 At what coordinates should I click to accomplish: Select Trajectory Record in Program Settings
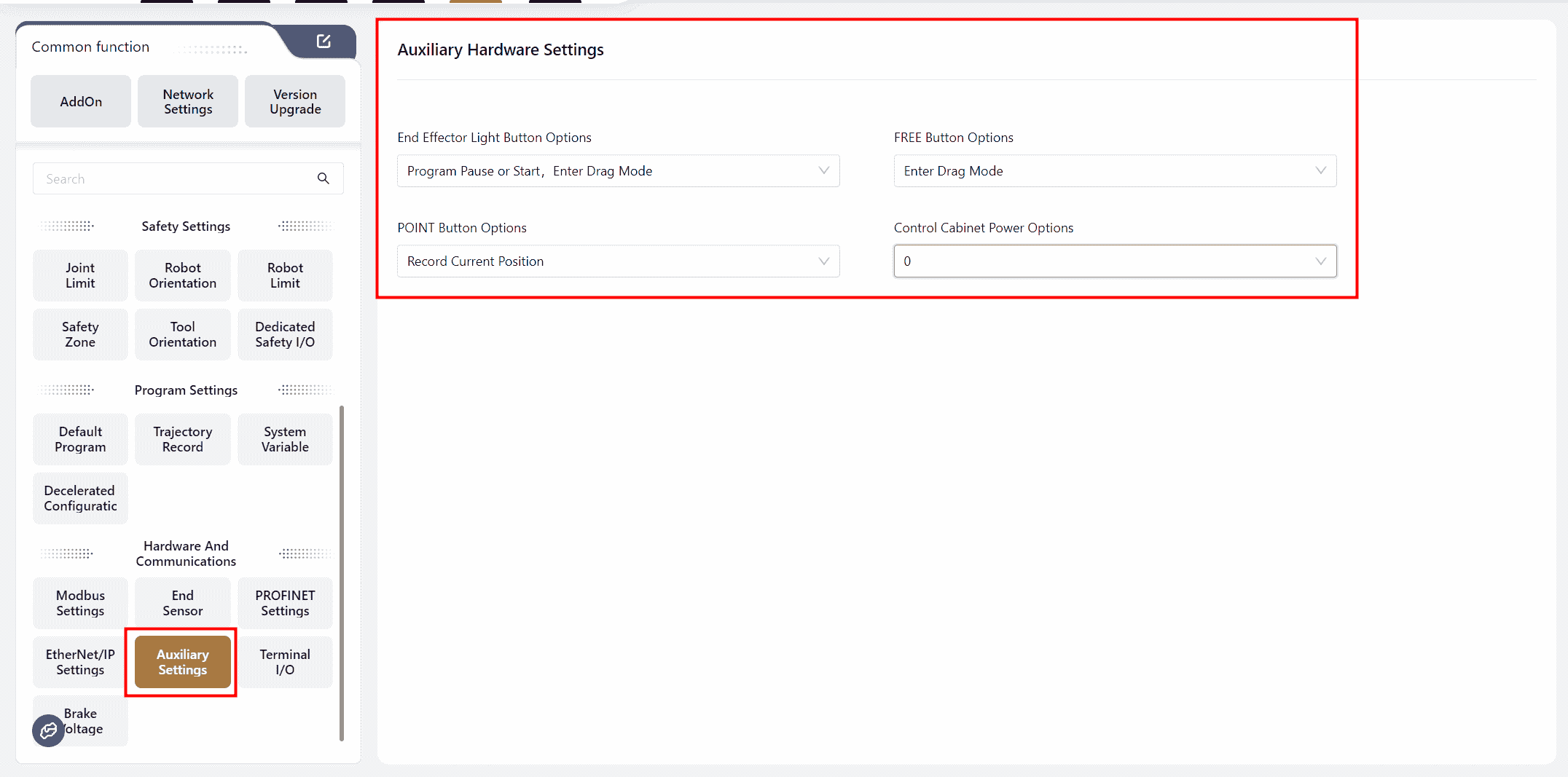coord(182,439)
